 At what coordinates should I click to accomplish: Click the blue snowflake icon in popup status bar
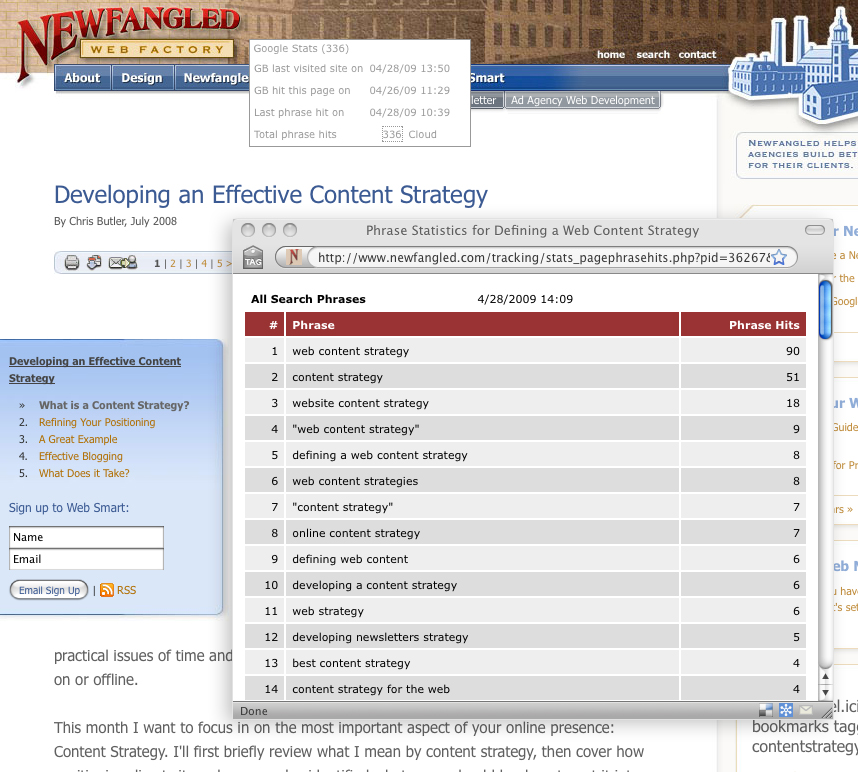(x=786, y=710)
